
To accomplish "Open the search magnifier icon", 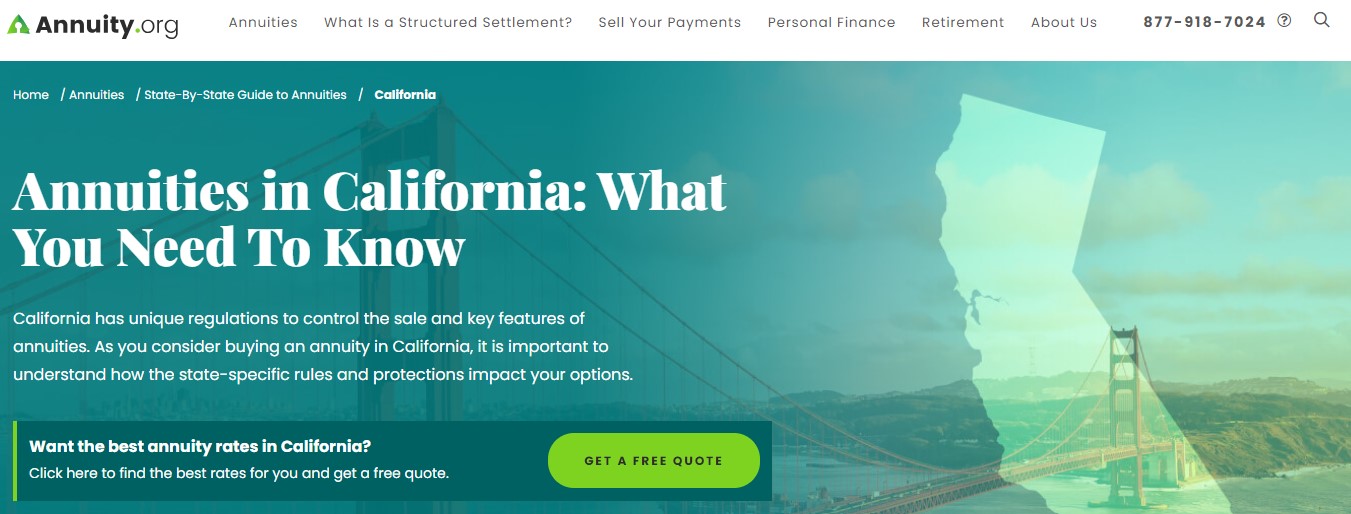I will point(1322,20).
